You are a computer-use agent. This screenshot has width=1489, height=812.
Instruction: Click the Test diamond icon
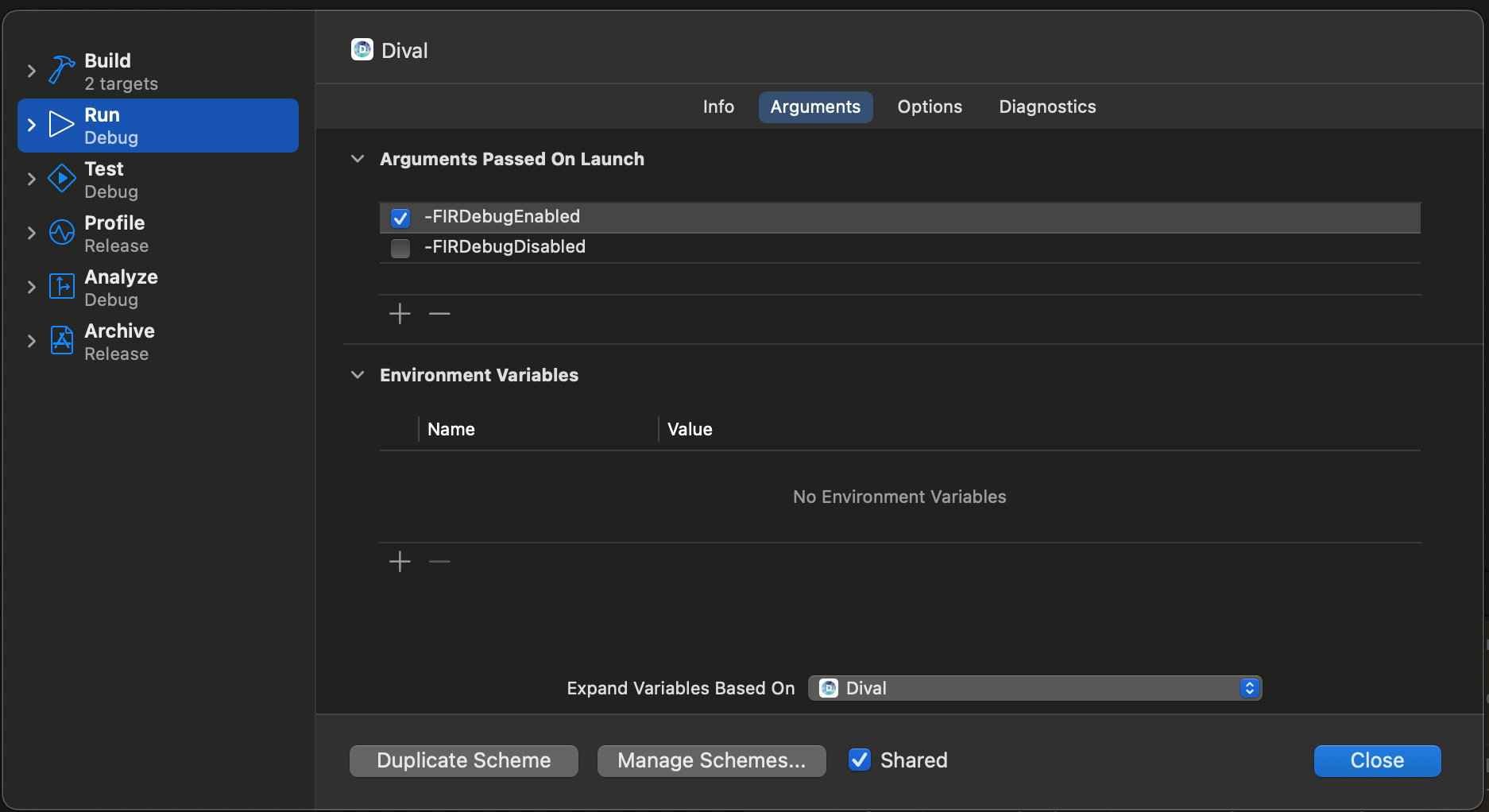click(61, 179)
